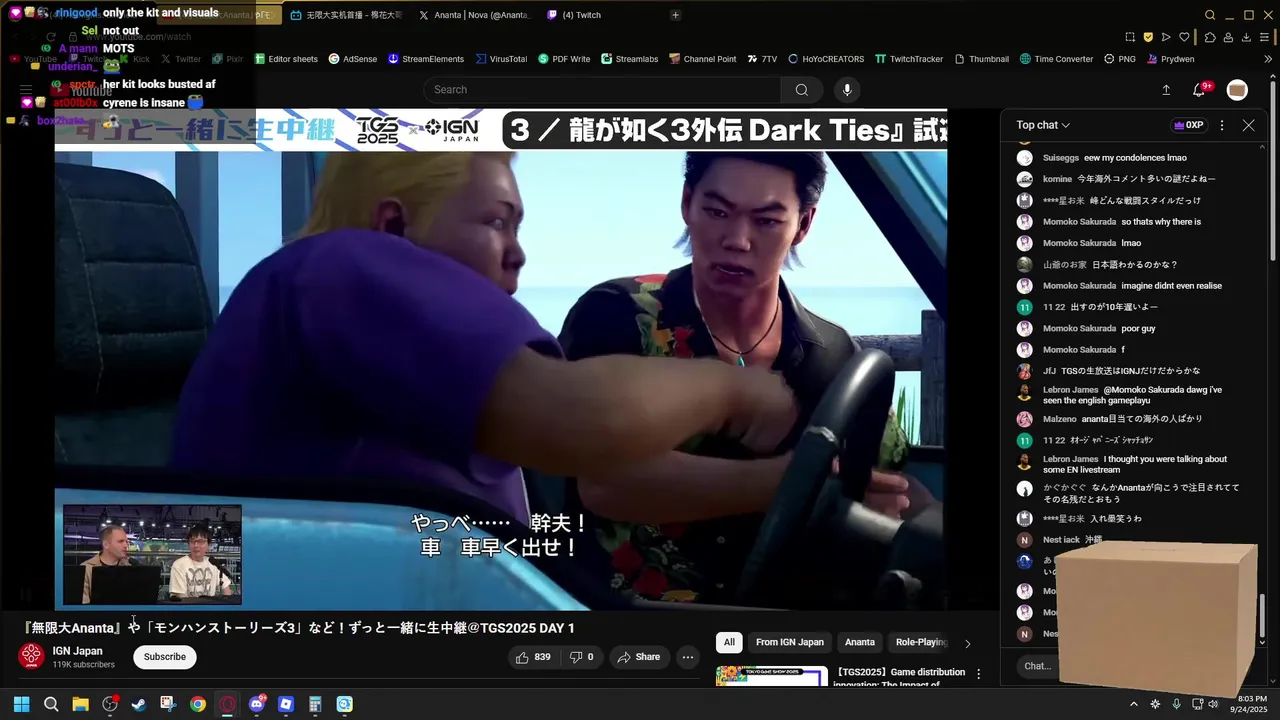The width and height of the screenshot is (1280, 720).
Task: Open the Prydwen bookmark
Action: pos(1170,59)
